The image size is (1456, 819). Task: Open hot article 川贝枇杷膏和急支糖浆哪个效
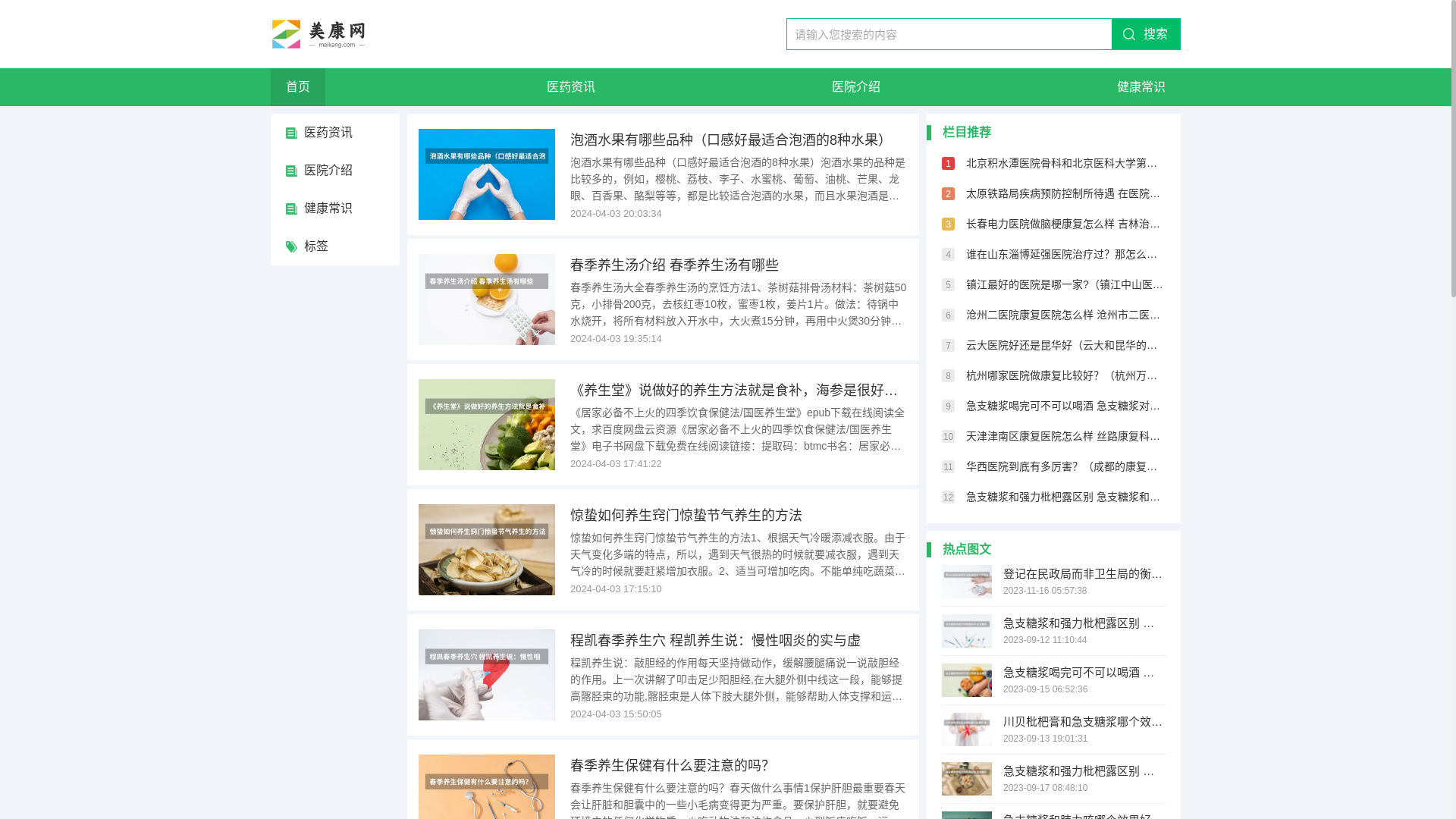[x=1083, y=722]
